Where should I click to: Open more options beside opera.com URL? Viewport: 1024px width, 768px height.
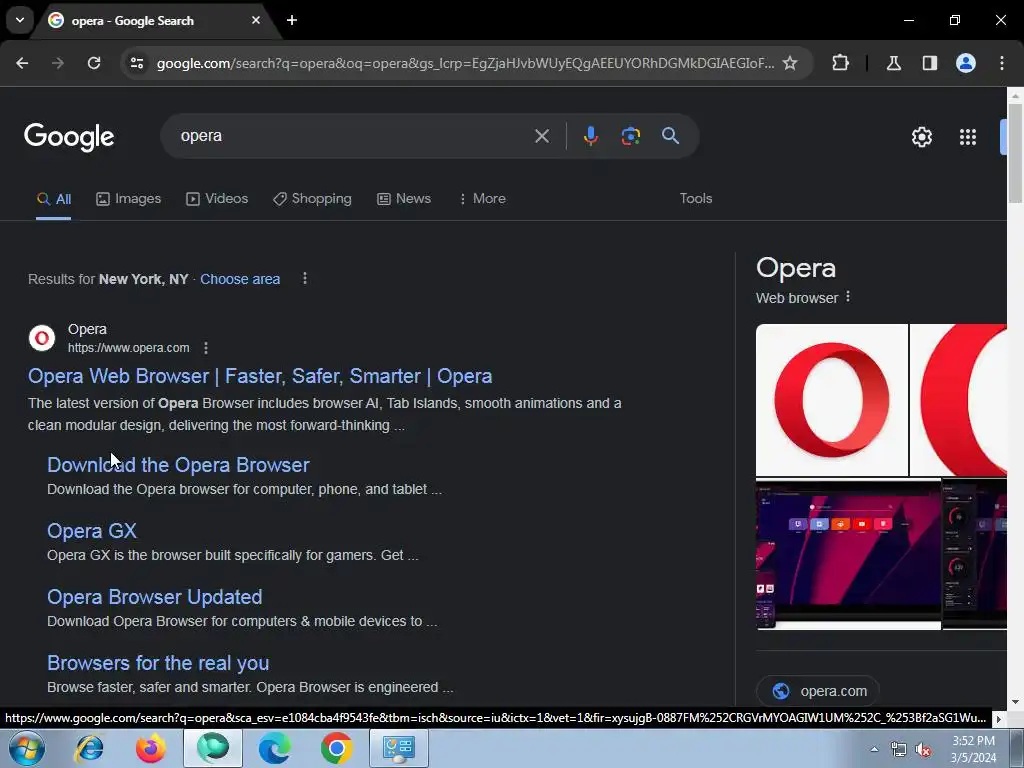206,348
